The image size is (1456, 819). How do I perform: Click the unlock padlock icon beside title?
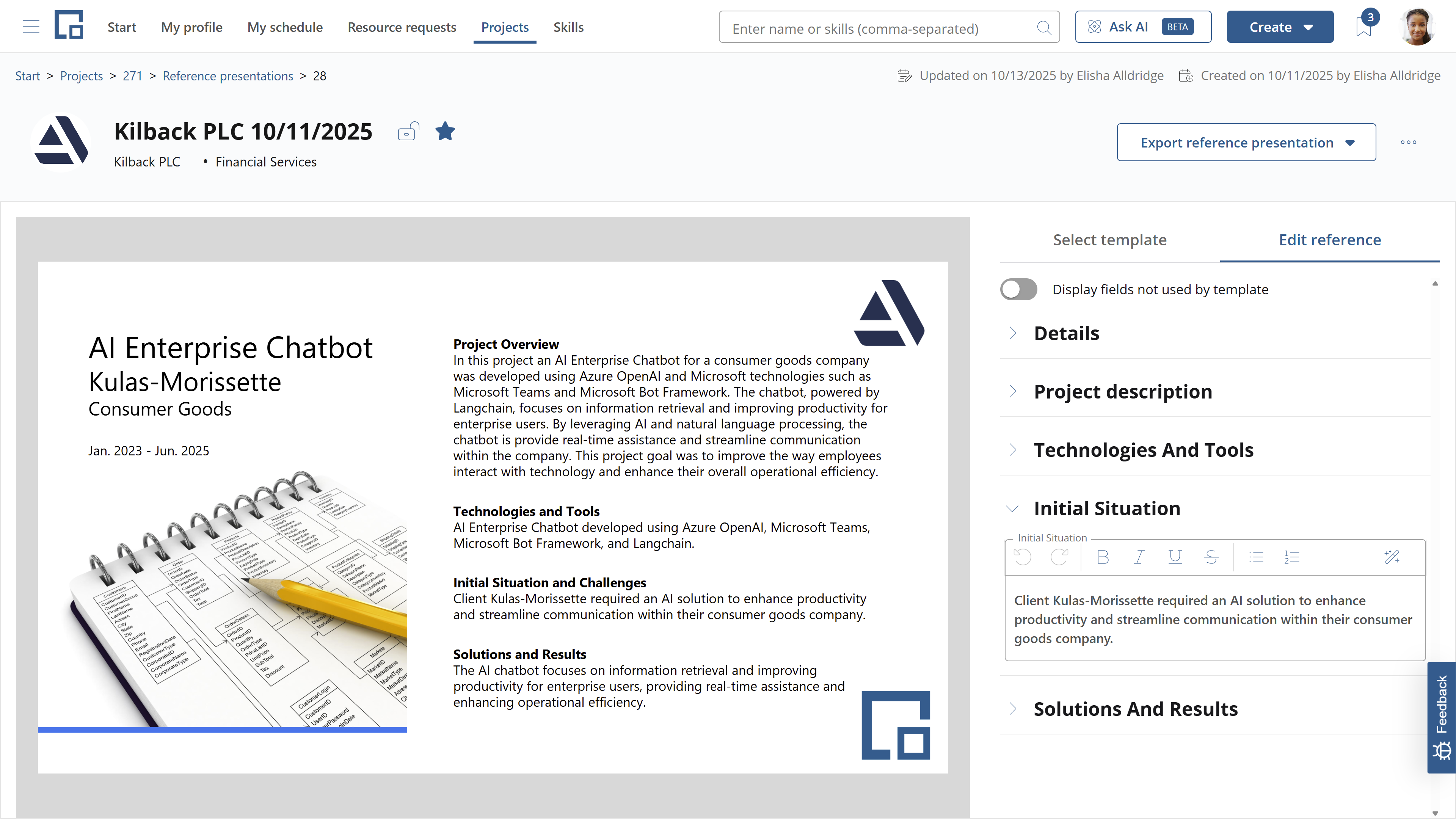[408, 131]
